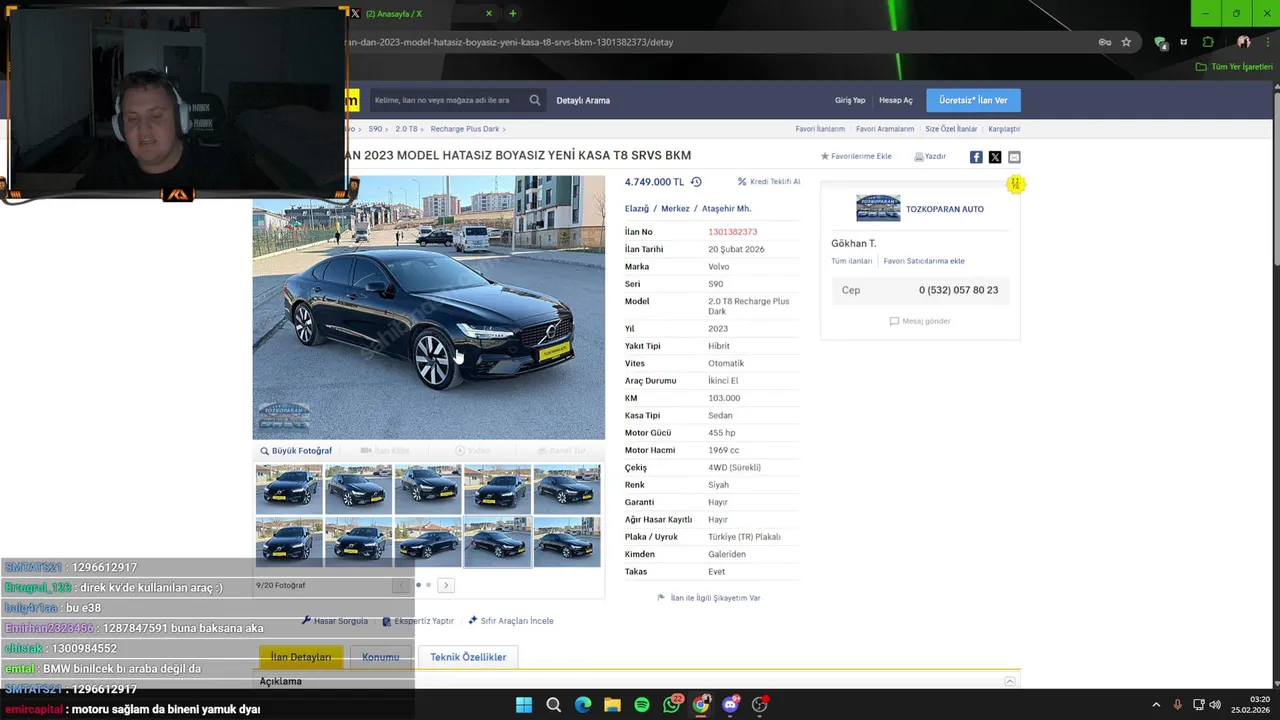This screenshot has width=1280, height=720.
Task: Click Mesaj gönder to message seller
Action: (920, 321)
